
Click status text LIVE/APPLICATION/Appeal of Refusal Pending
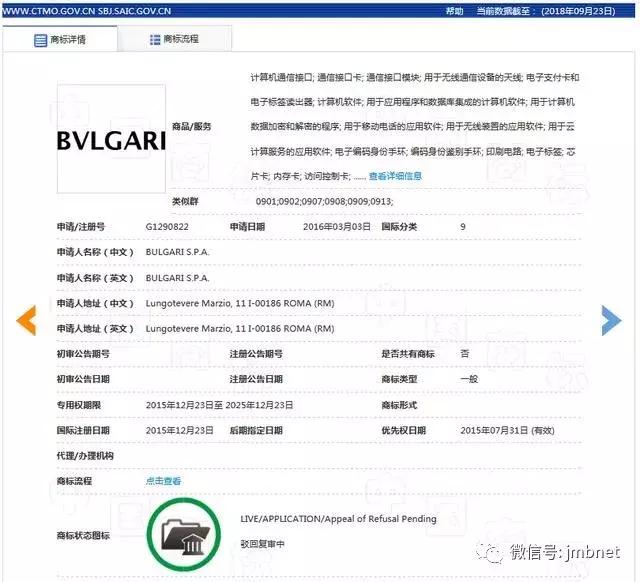338,519
